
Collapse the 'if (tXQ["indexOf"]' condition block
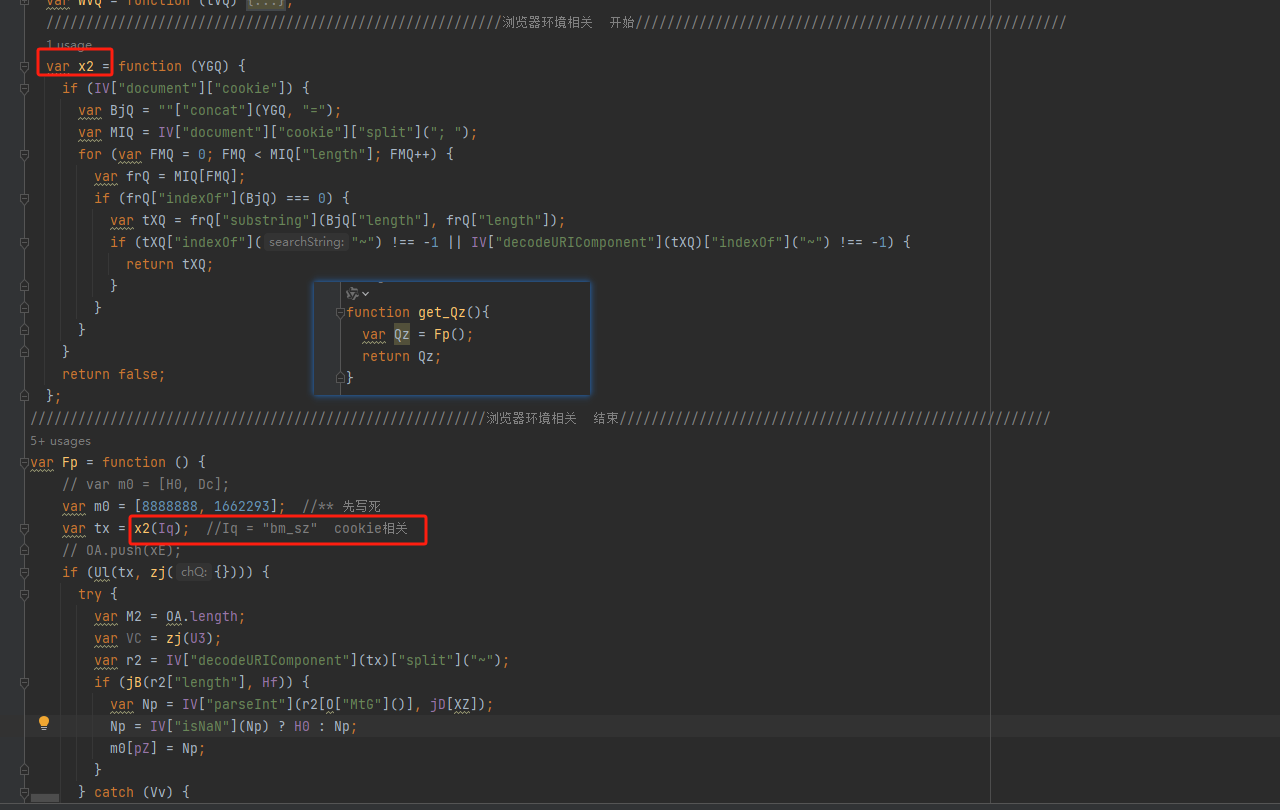[x=23, y=242]
